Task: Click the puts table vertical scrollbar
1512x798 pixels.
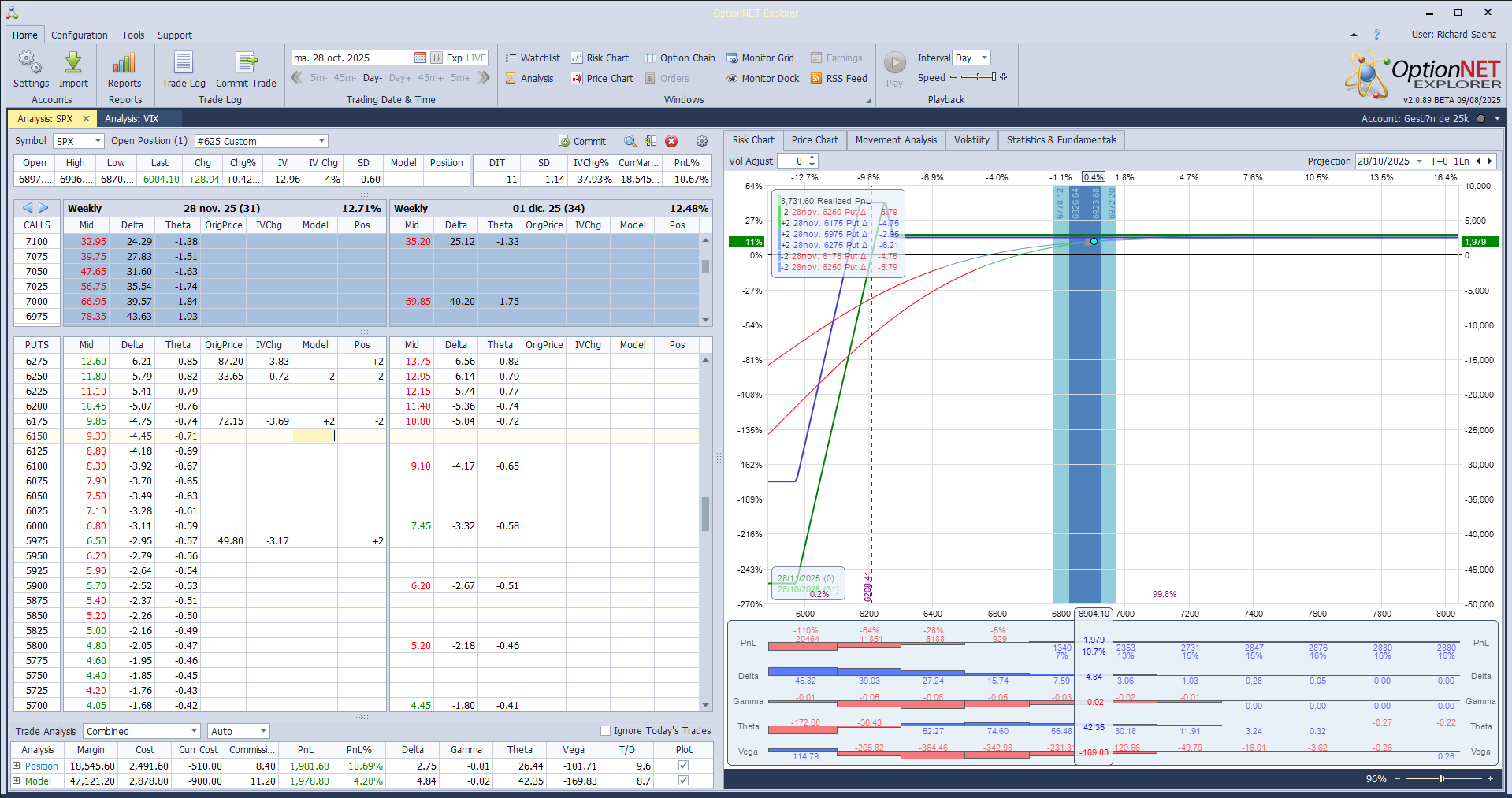Action: coord(705,533)
